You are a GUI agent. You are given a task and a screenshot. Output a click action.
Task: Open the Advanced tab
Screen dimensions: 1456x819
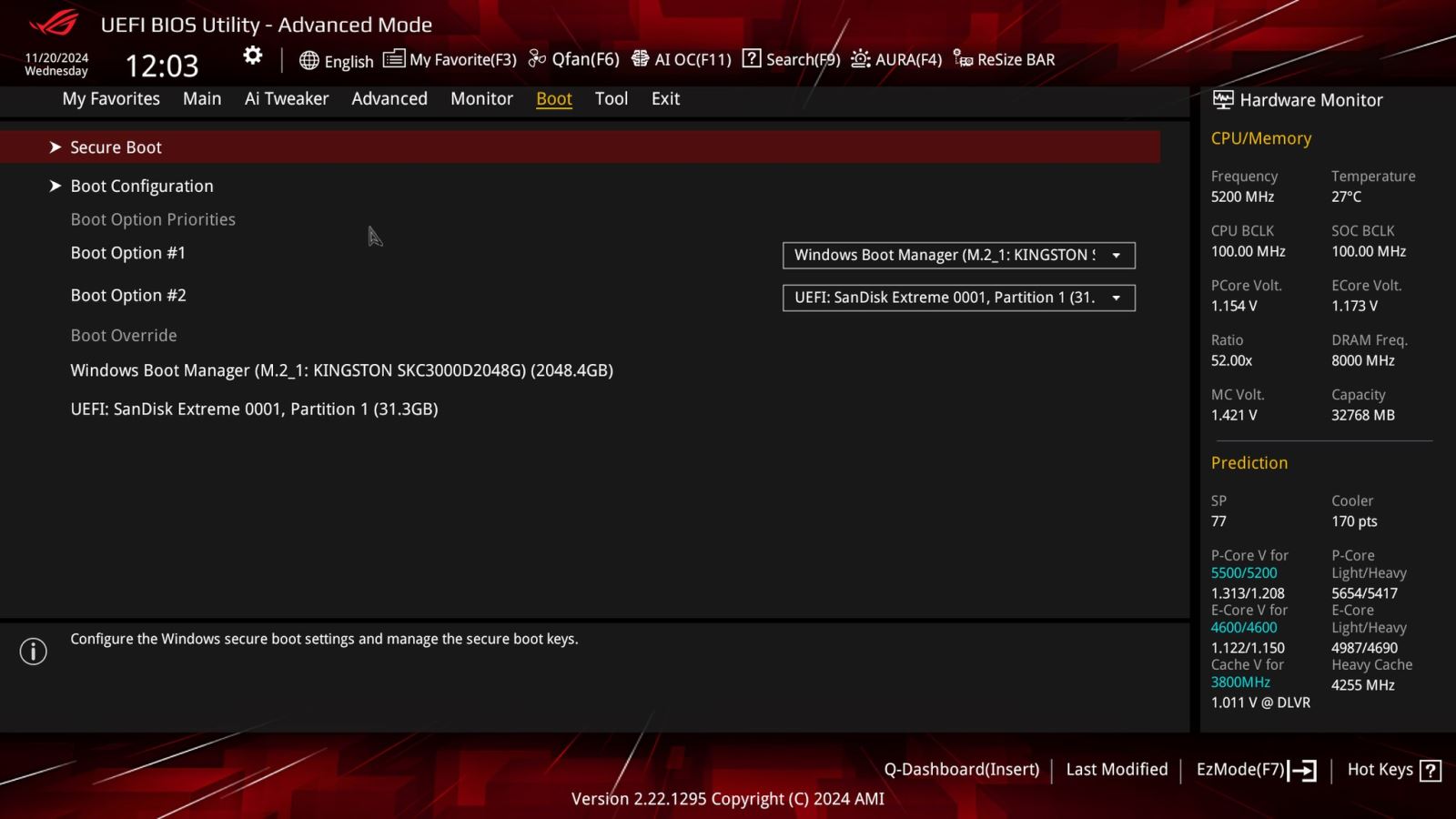click(x=389, y=98)
